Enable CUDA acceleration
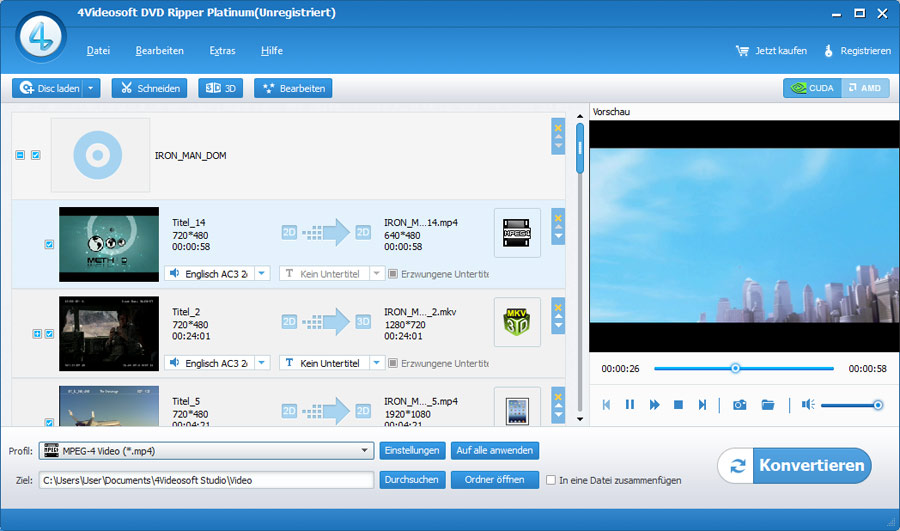The image size is (900, 531). tap(812, 88)
